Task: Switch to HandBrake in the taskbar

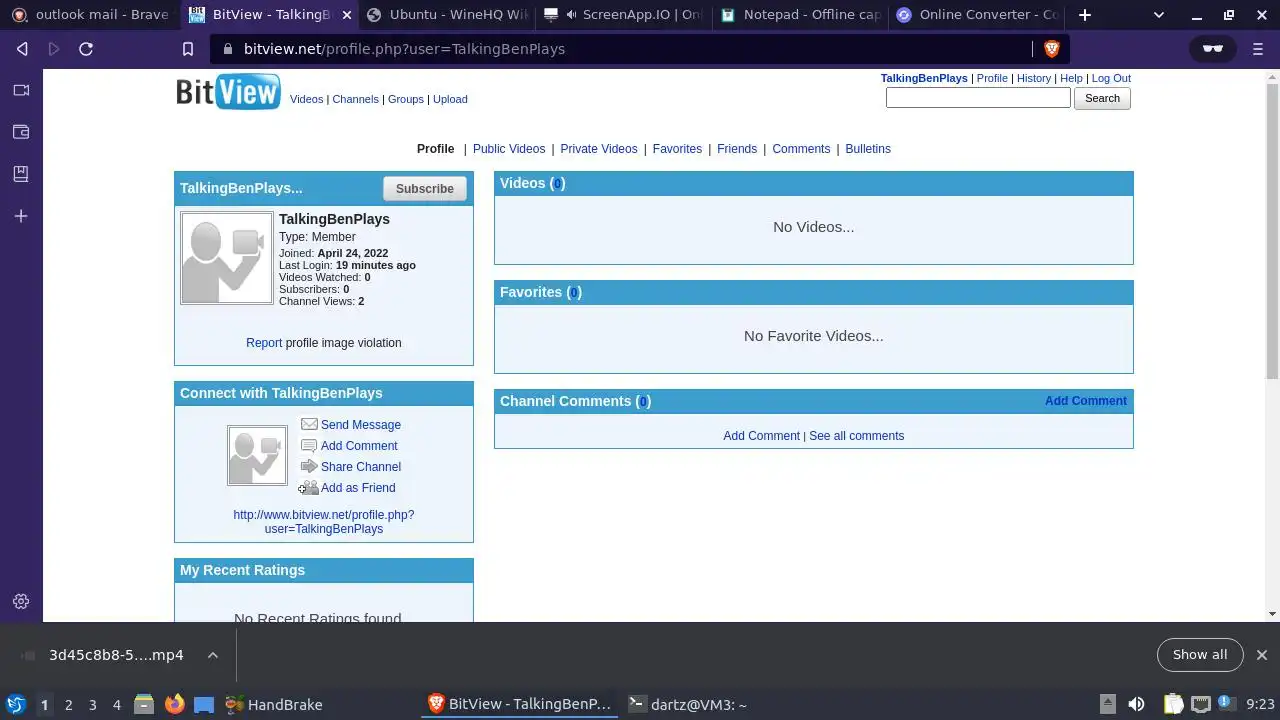Action: 273,705
